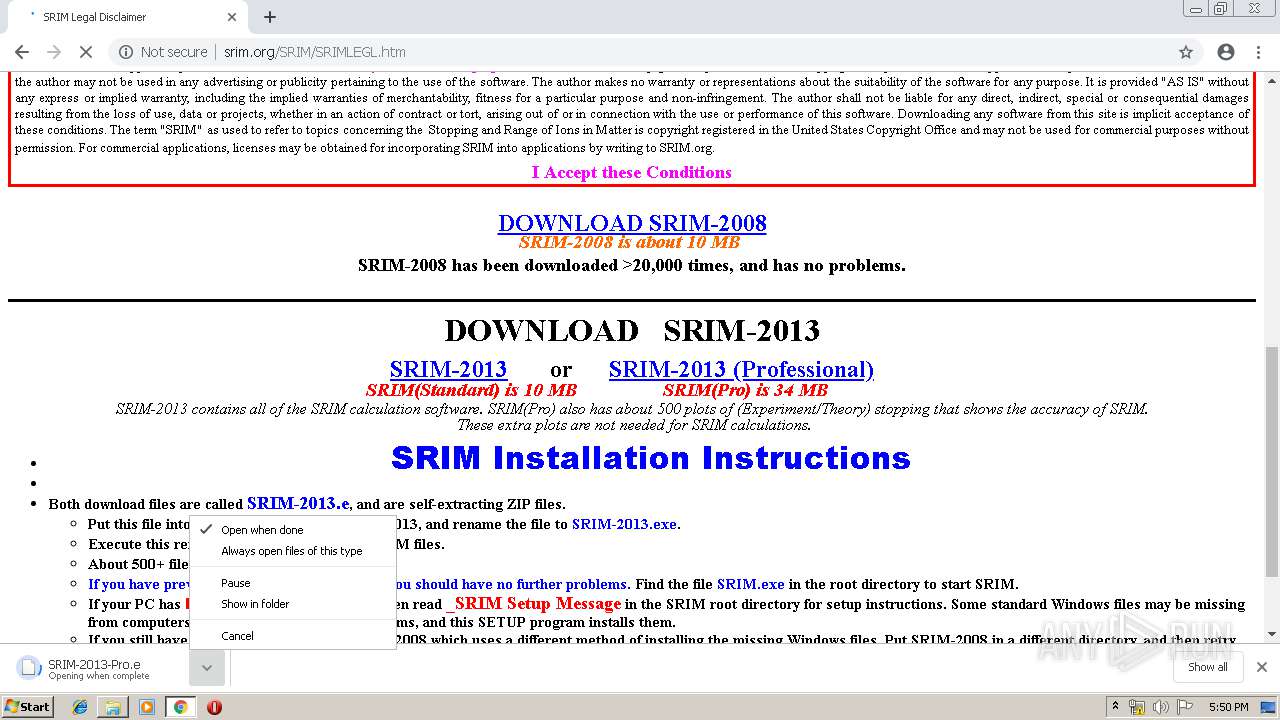Click SRIM(Standard) is 10 MB text
The height and width of the screenshot is (720, 1280).
pos(471,390)
